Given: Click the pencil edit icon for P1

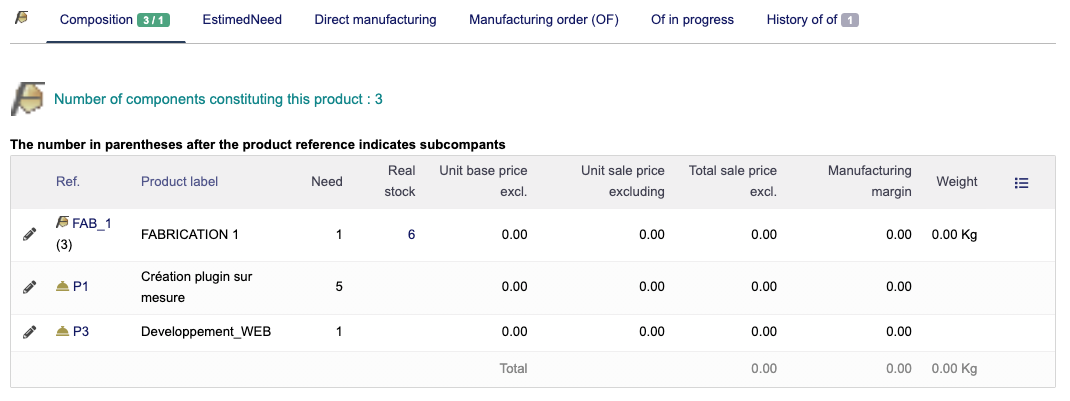Looking at the screenshot, I should click(30, 287).
